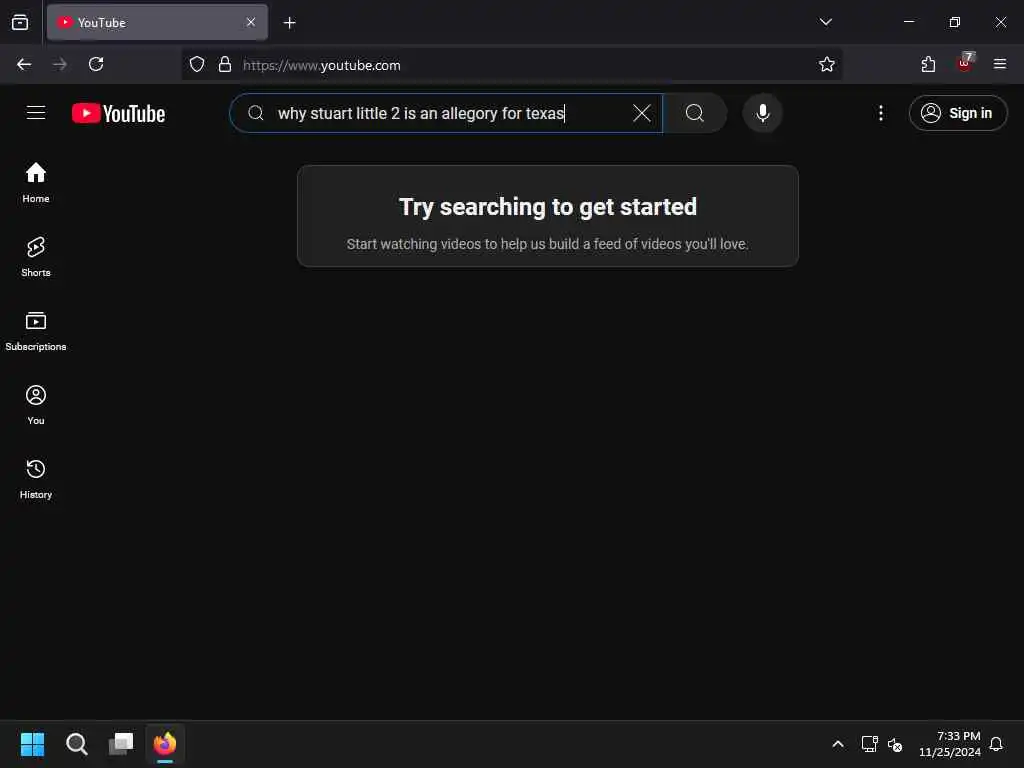1024x768 pixels.
Task: Open the browser Extensions puzzle icon
Action: [x=928, y=65]
